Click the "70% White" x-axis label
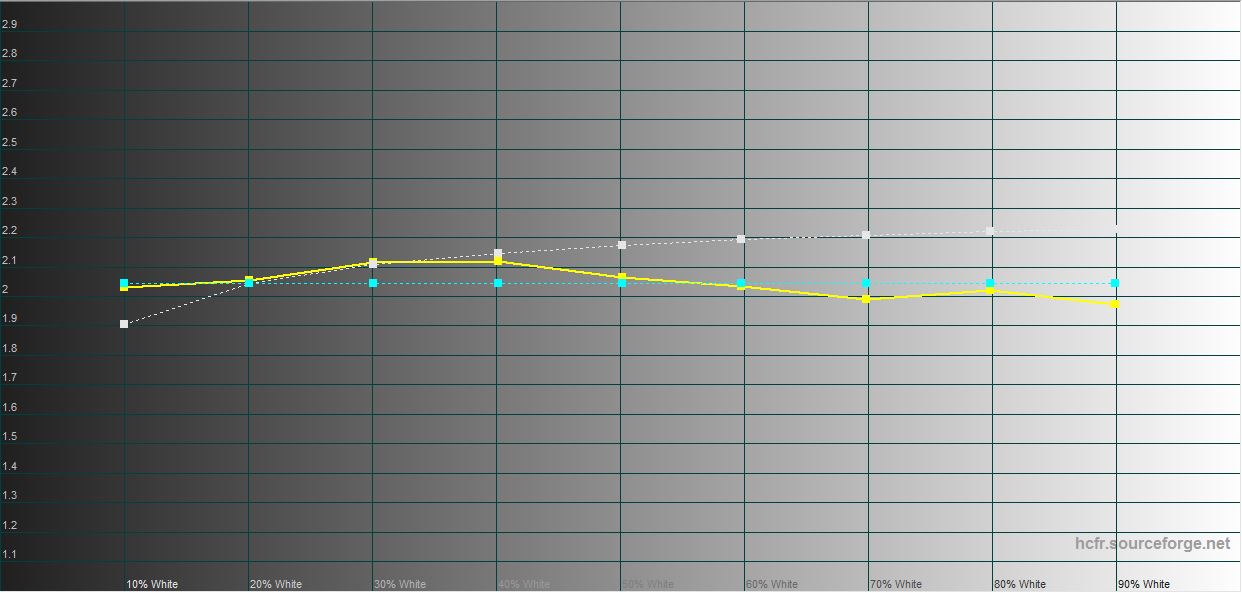The height and width of the screenshot is (593, 1242). 896,584
